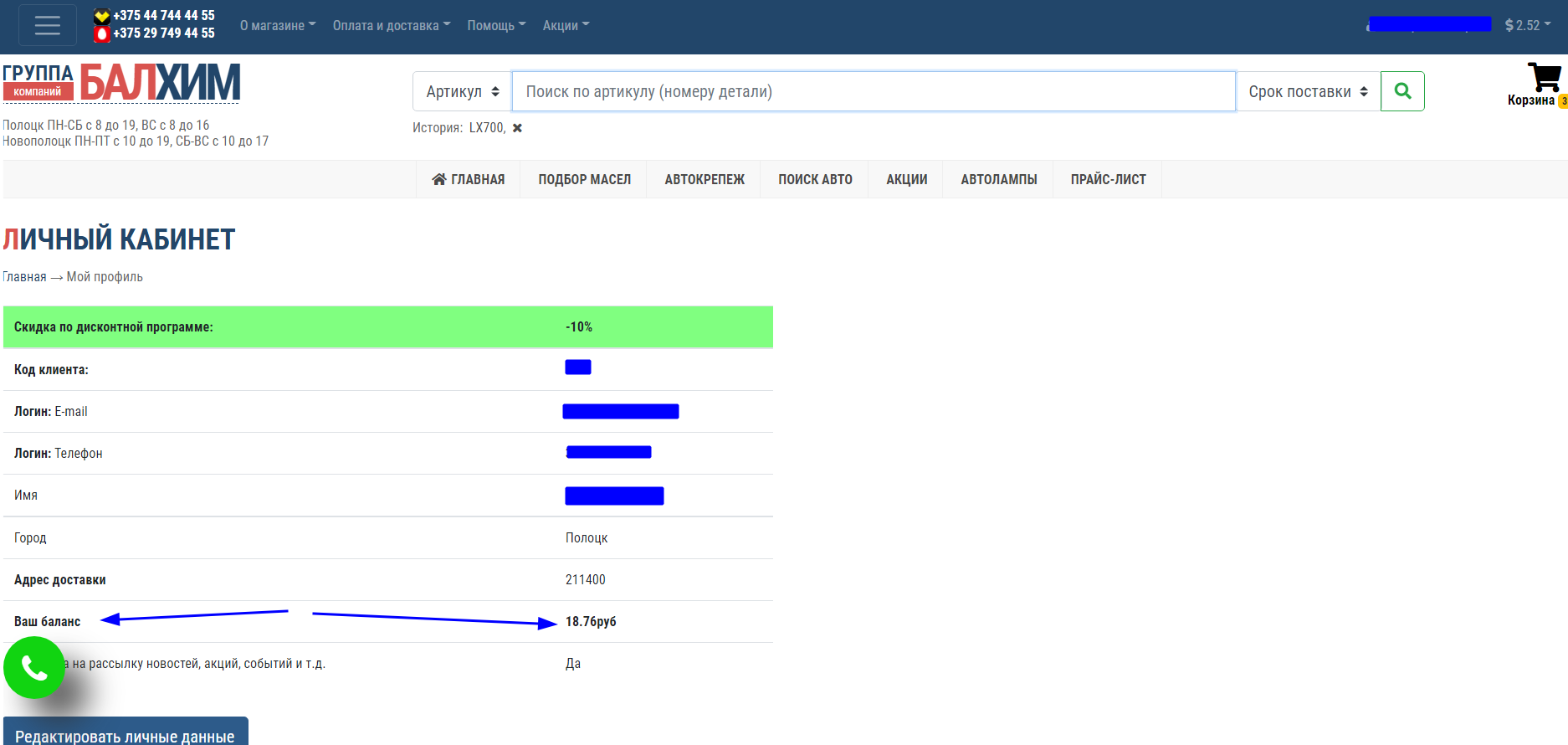This screenshot has height=745, width=1568.
Task: Click the green phone callback icon
Action: [34, 667]
